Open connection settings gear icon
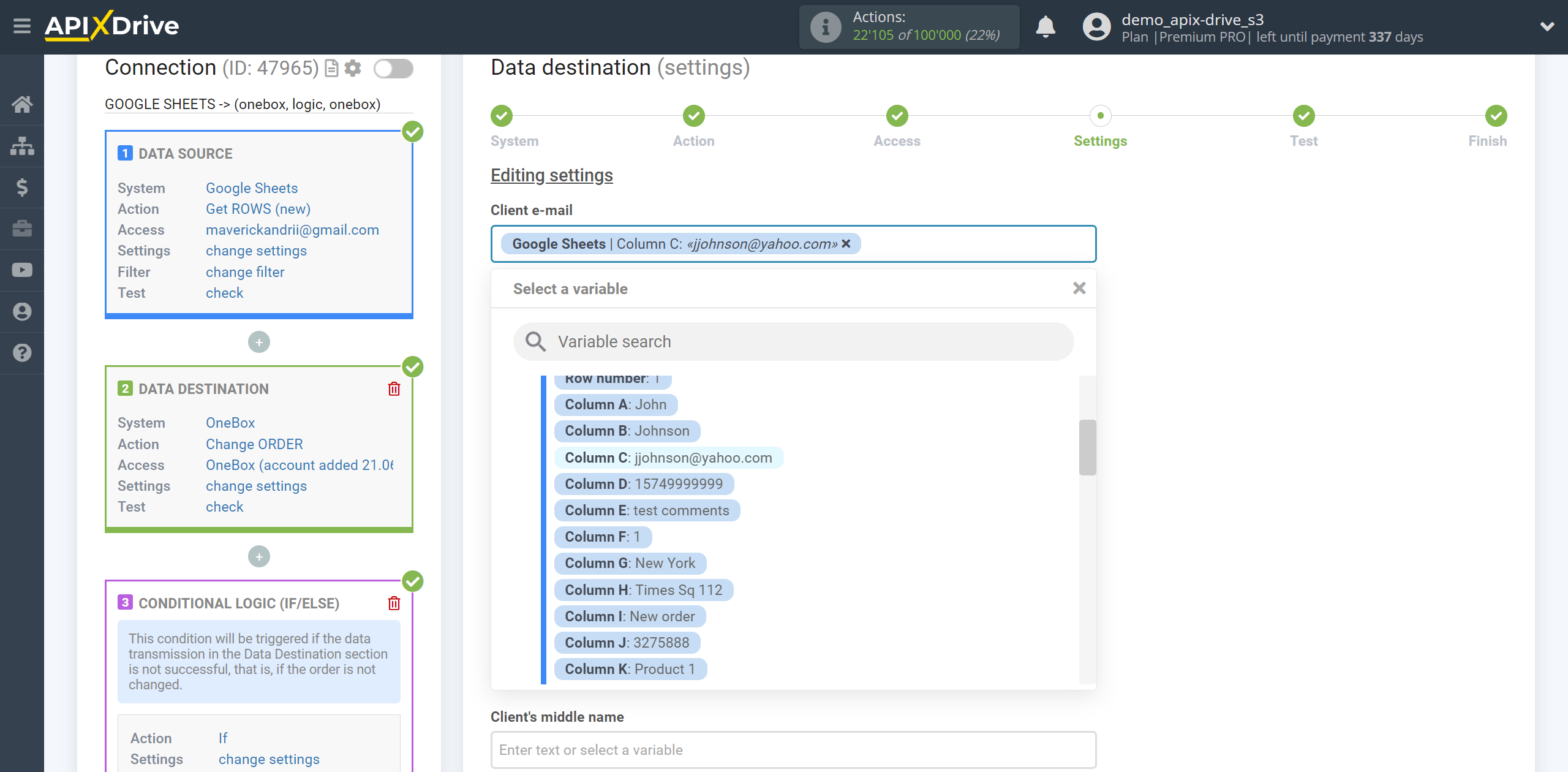Viewport: 1568px width, 772px height. pyautogui.click(x=353, y=68)
